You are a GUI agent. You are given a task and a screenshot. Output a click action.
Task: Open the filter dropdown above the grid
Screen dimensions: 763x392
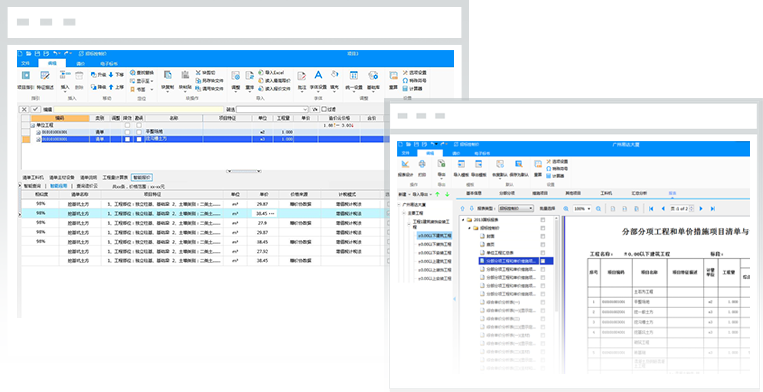click(272, 109)
